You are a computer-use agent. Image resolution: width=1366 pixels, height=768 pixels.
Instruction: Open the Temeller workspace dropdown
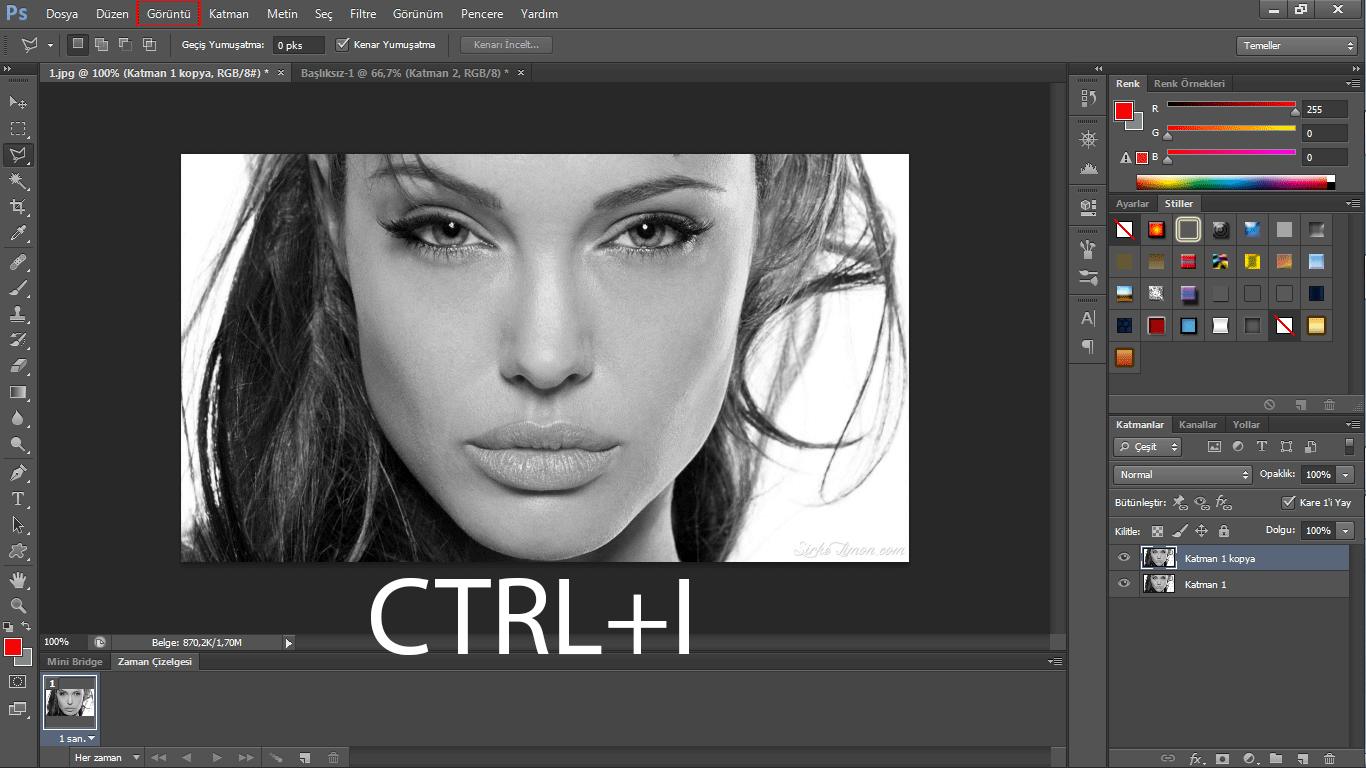point(1296,46)
